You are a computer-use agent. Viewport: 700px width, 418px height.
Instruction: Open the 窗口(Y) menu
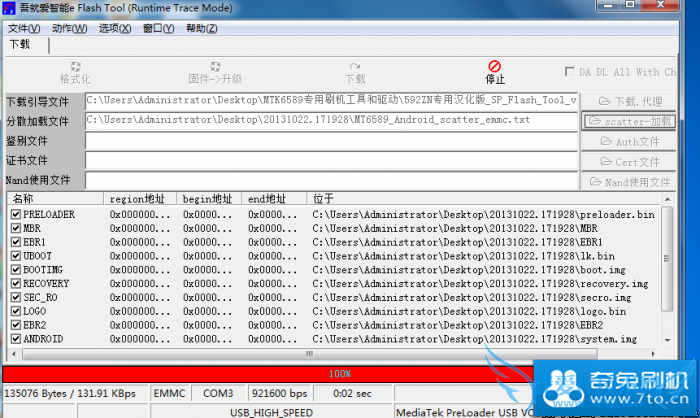(158, 29)
